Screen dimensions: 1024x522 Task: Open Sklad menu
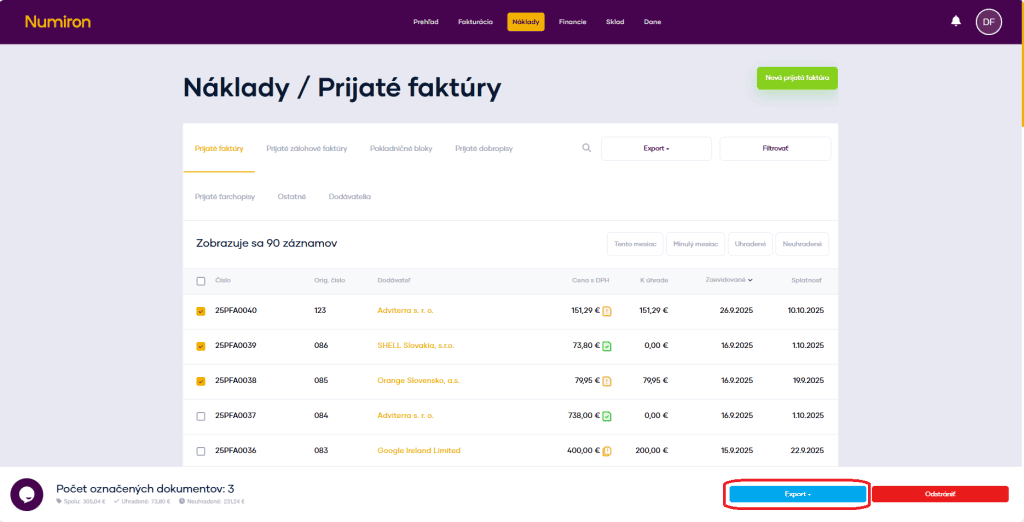615,22
